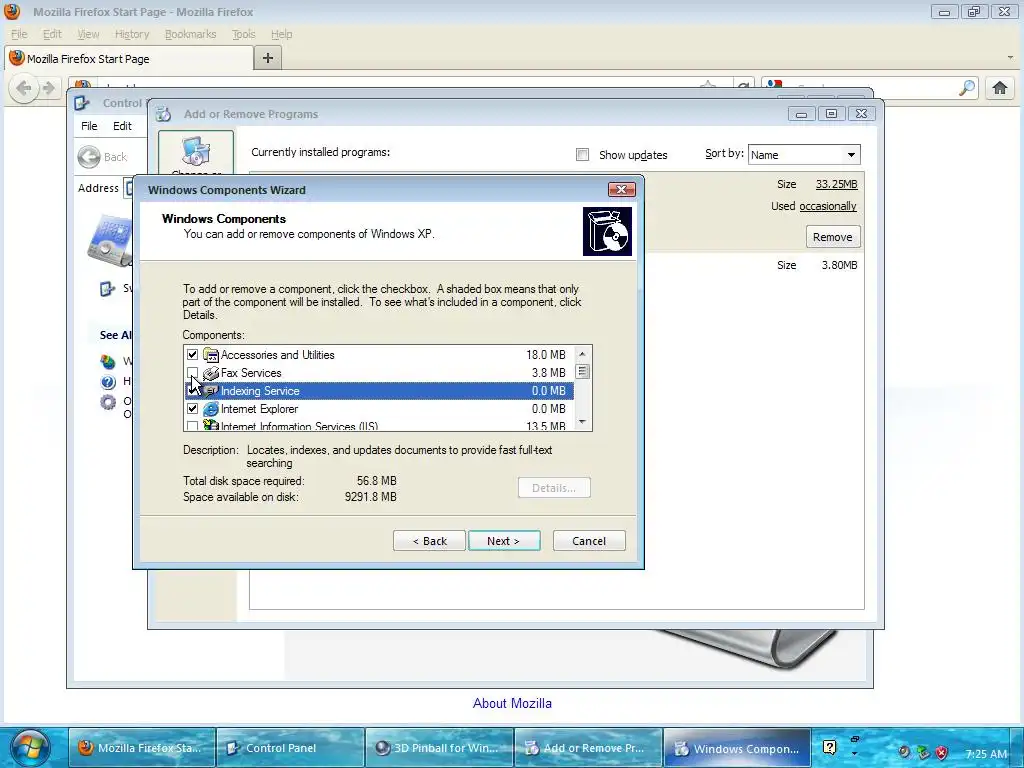Viewport: 1024px width, 768px height.
Task: Click the help question mark tray icon
Action: pos(829,747)
